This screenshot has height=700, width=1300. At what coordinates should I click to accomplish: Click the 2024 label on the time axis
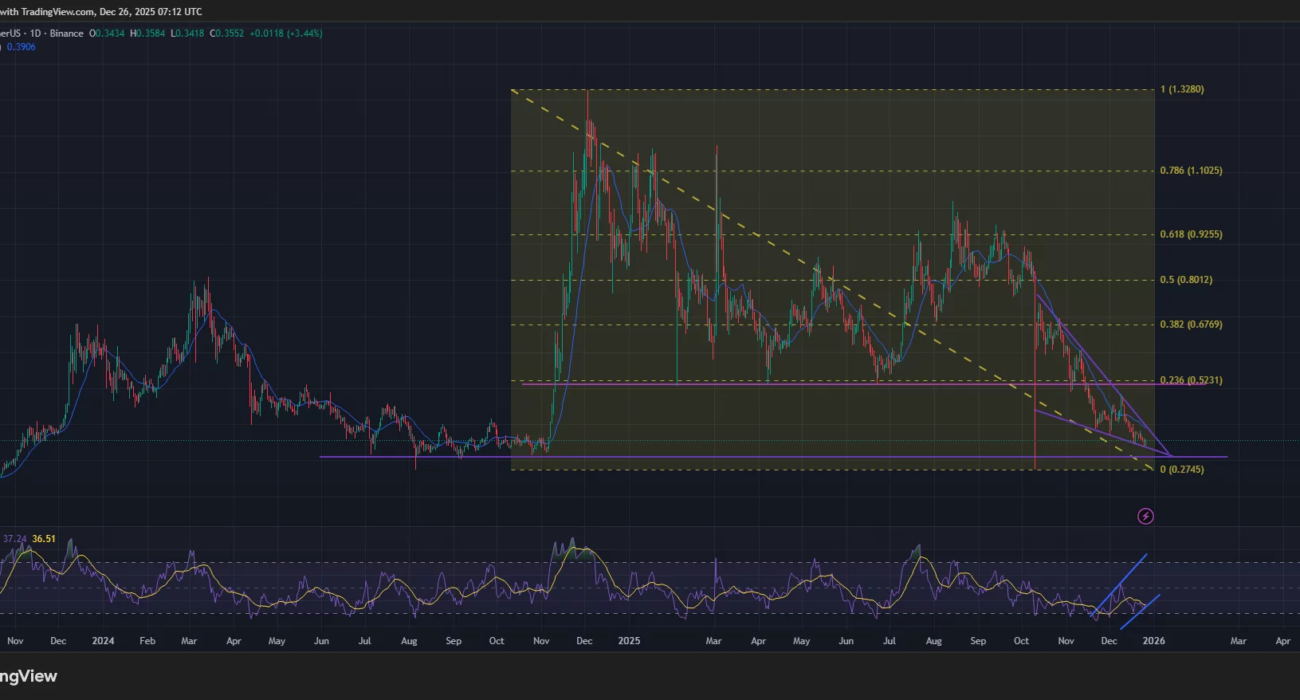102,640
